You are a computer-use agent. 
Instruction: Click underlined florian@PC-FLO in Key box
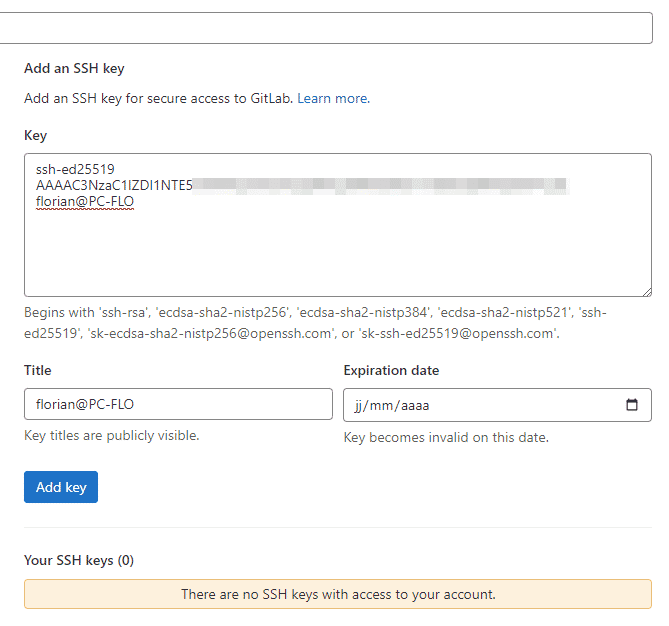point(85,201)
